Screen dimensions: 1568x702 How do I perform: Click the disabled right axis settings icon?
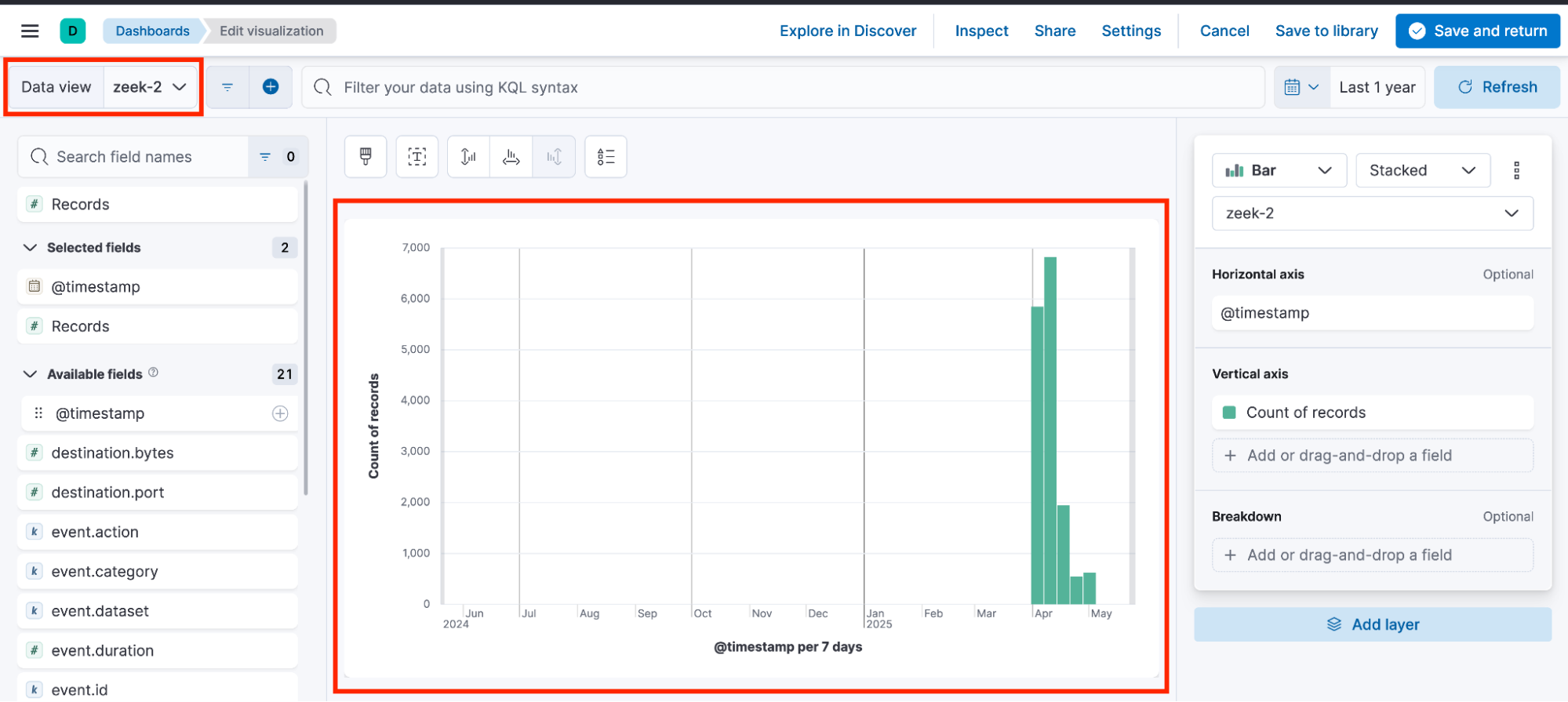554,157
